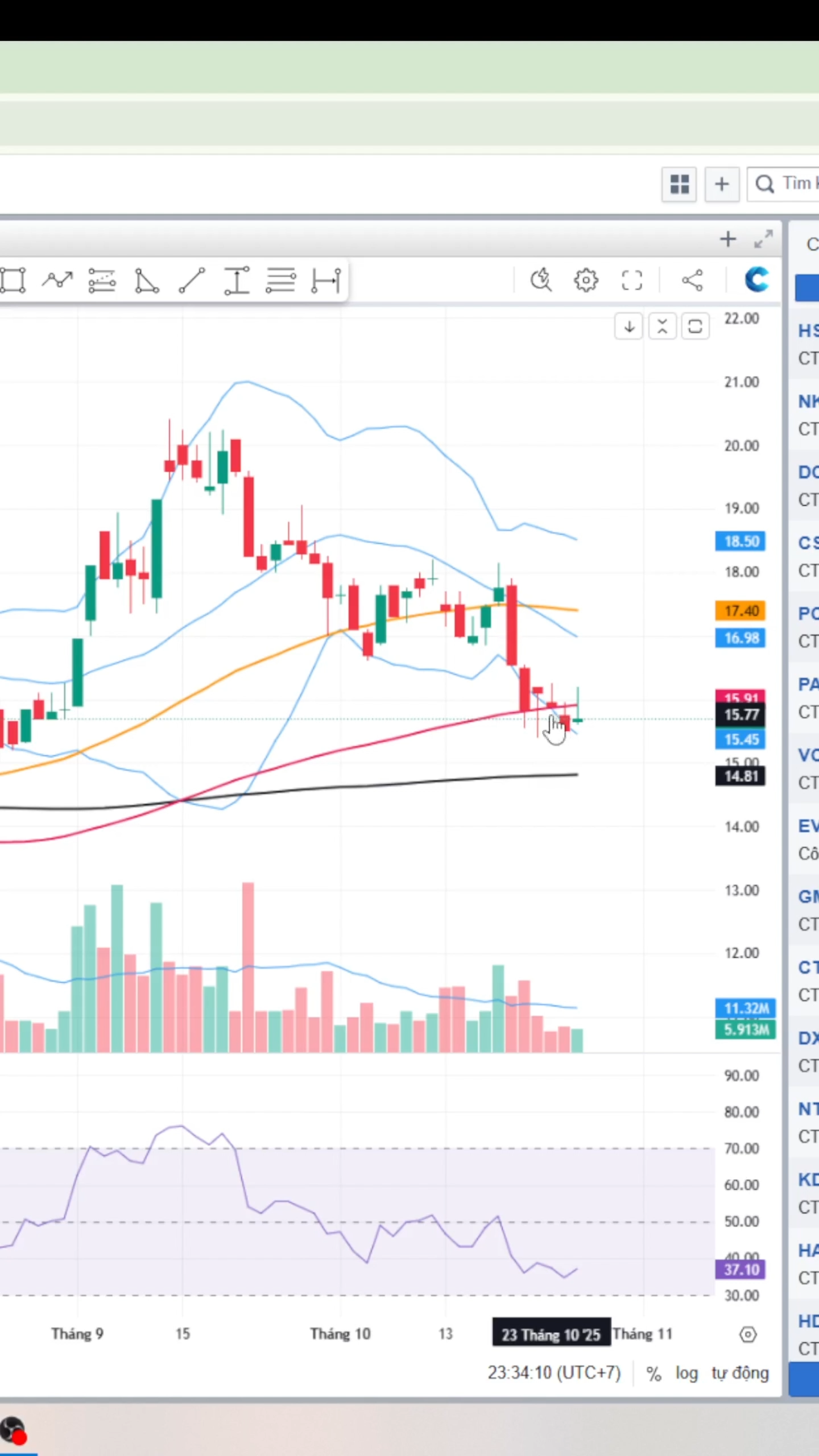Viewport: 819px width, 1456px height.
Task: Toggle percent scale at chart bottom
Action: pos(653,1374)
